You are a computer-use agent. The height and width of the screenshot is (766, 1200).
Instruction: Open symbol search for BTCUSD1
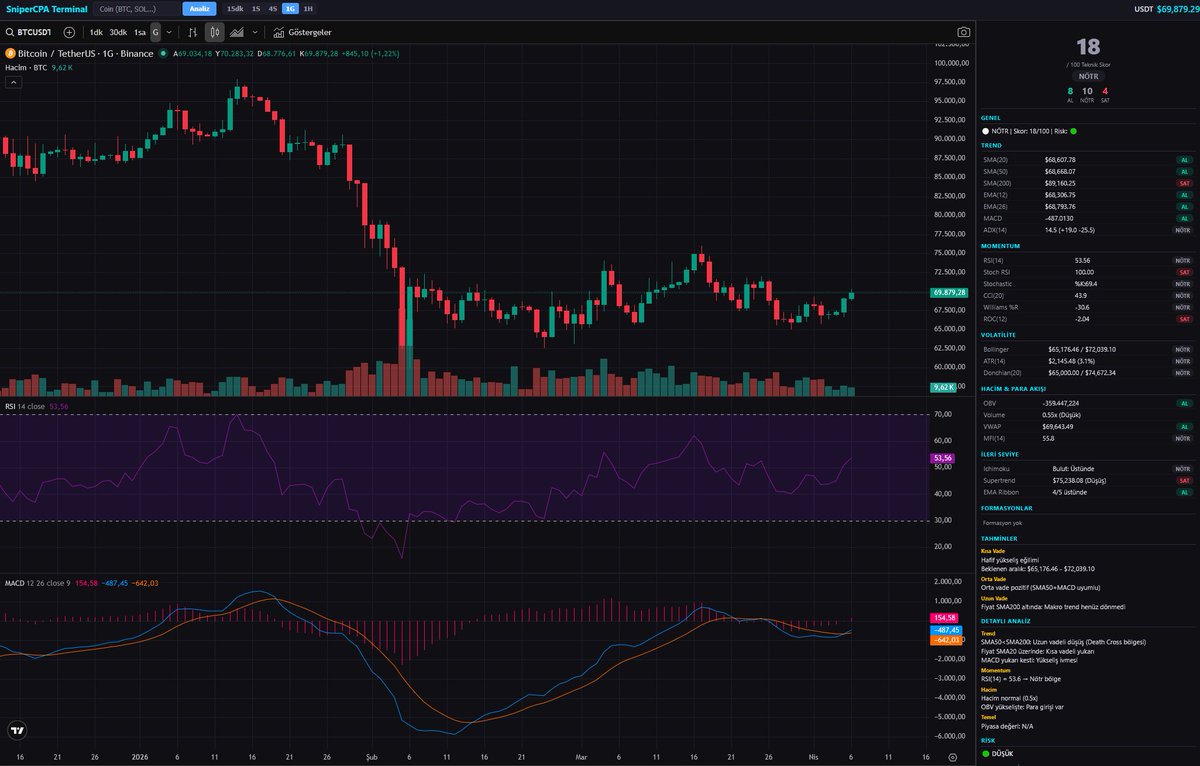pos(28,32)
